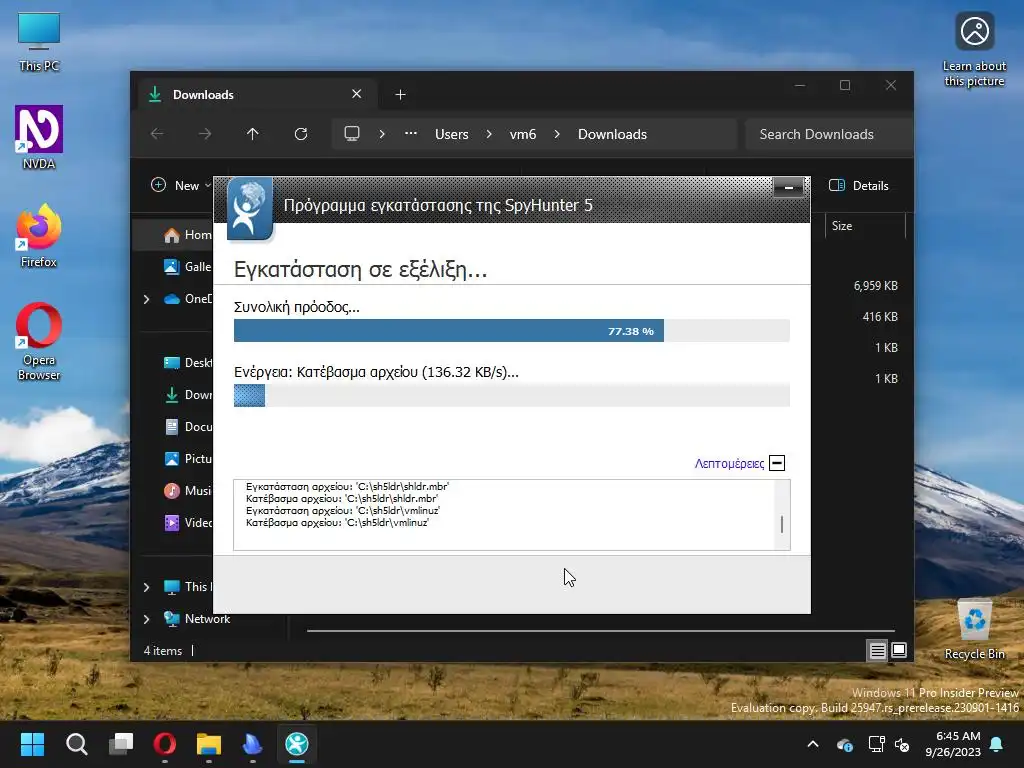Open the This PC desktop icon
Screen dimensions: 1024x768
pyautogui.click(x=39, y=41)
